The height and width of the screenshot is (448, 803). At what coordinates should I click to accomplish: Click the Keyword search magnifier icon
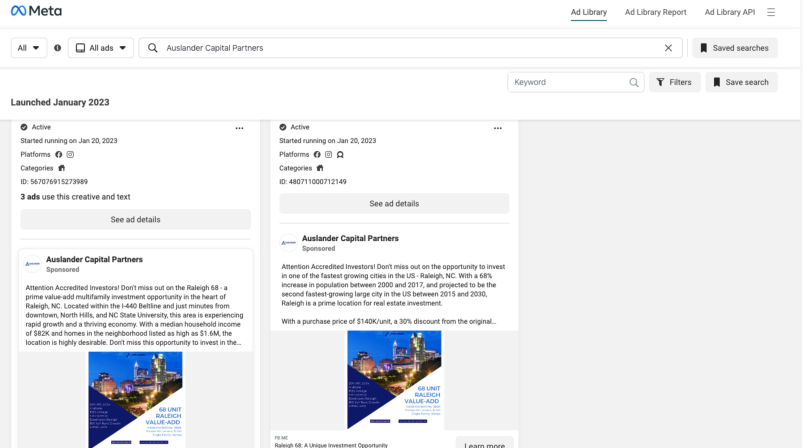[x=633, y=82]
